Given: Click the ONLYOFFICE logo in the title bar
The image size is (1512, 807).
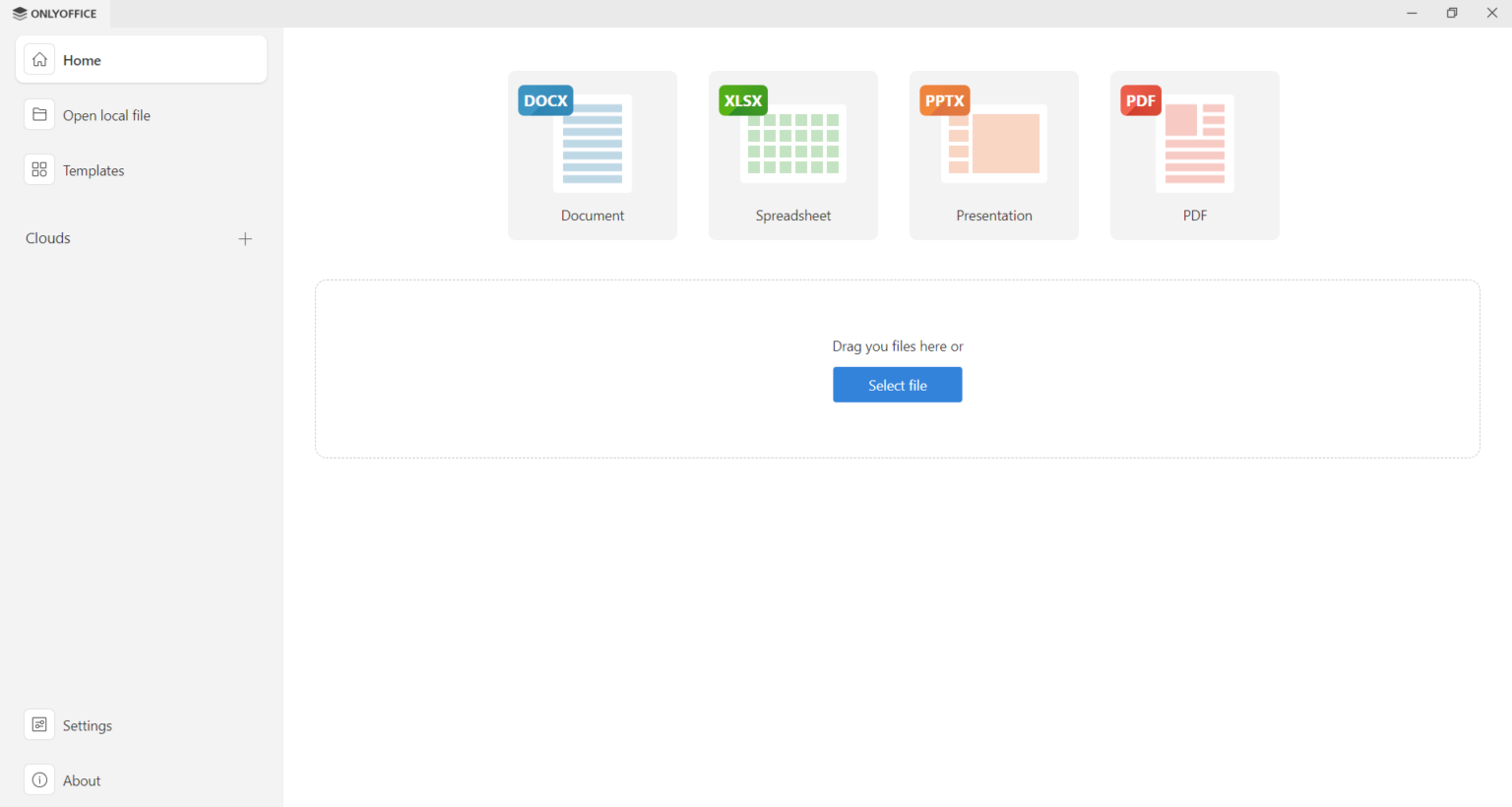Looking at the screenshot, I should click(55, 13).
